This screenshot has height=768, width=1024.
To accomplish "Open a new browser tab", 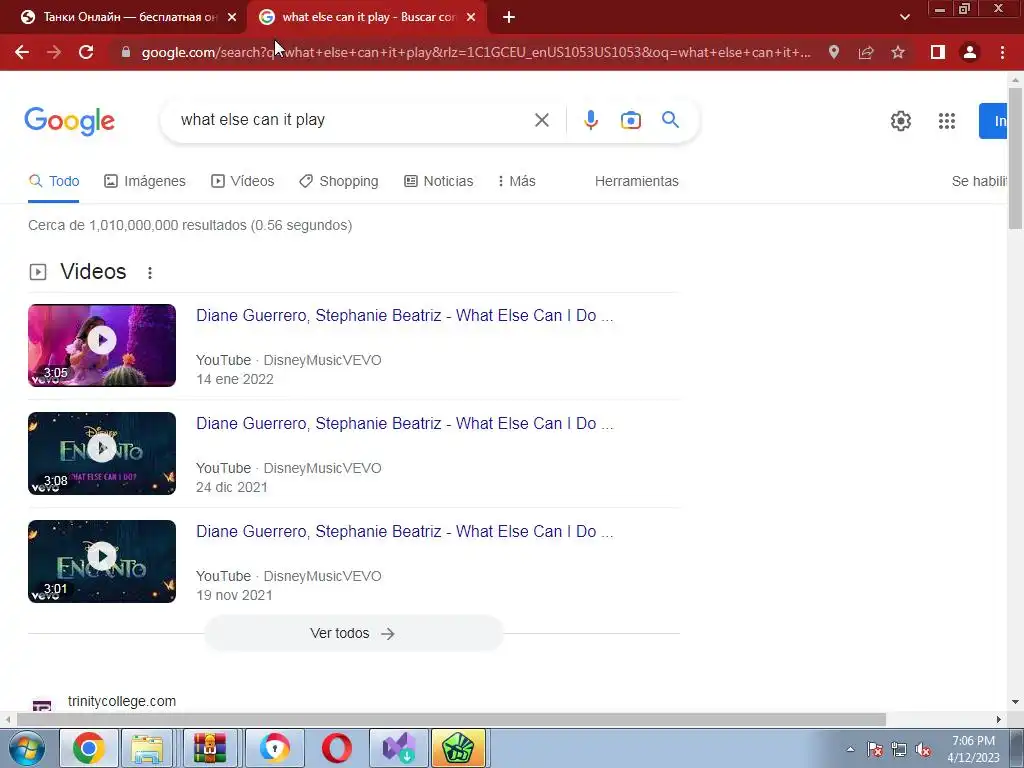I will coord(509,18).
